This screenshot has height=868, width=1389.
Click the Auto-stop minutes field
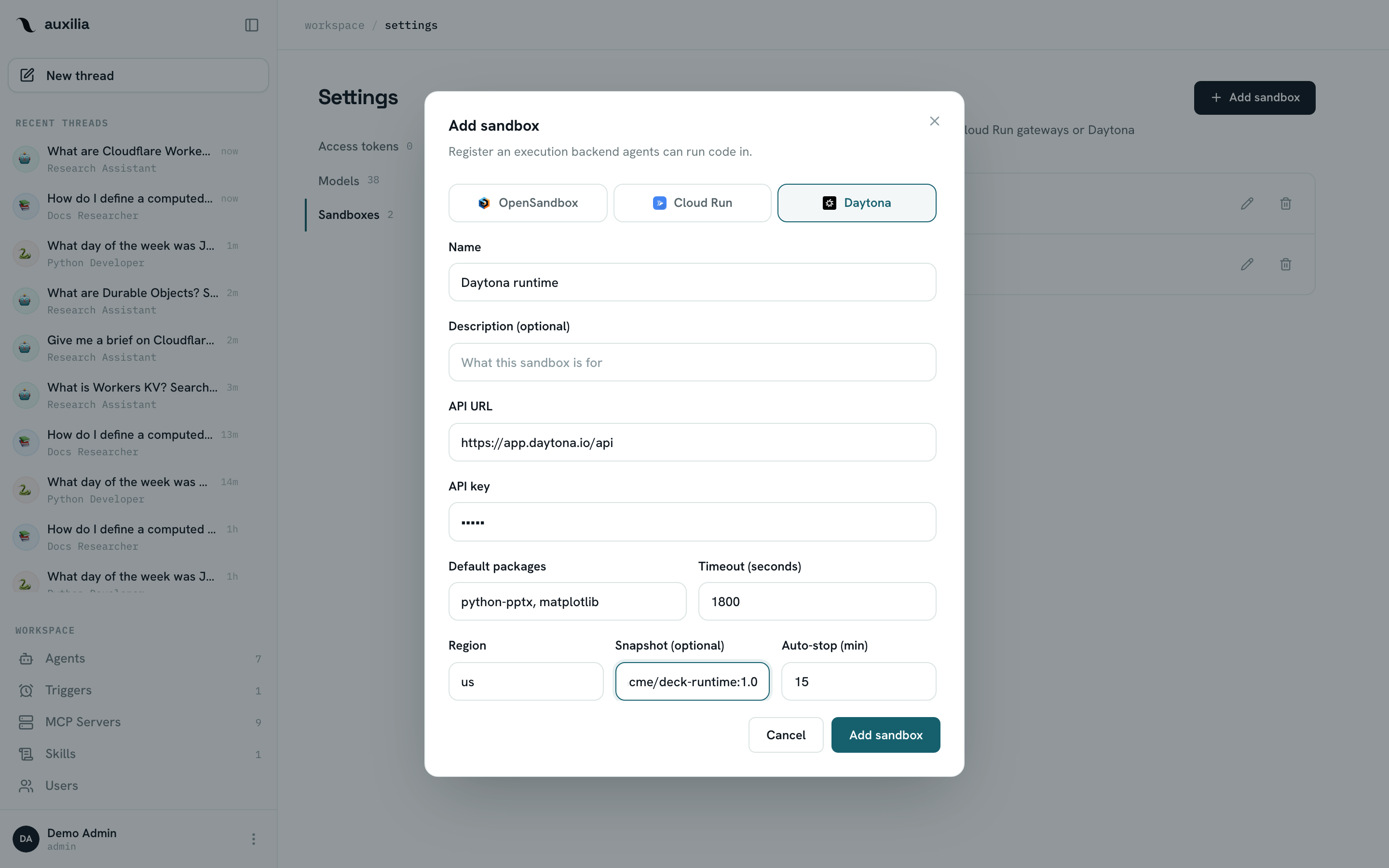[x=858, y=681]
